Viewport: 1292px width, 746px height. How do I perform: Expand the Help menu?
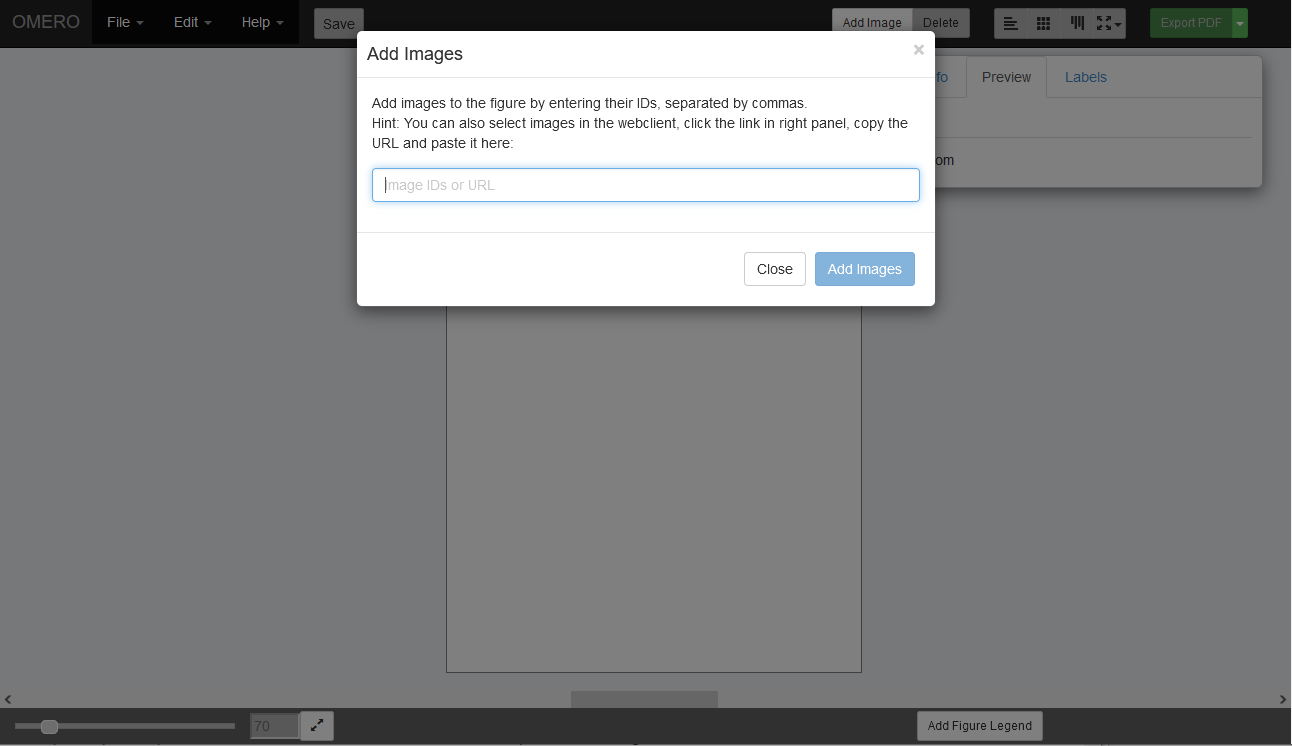click(x=262, y=22)
